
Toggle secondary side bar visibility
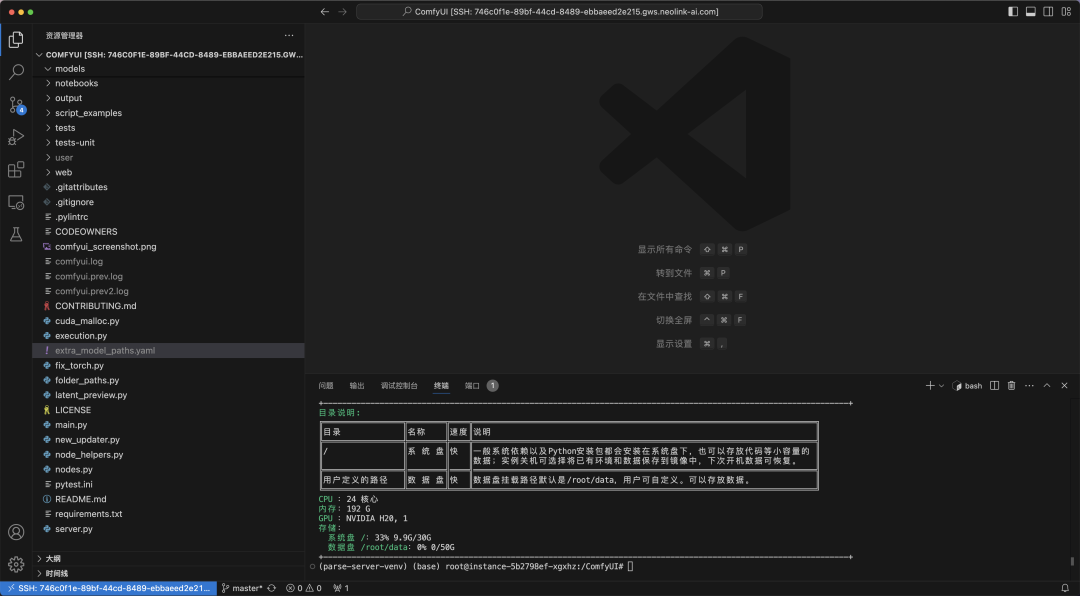point(1048,12)
